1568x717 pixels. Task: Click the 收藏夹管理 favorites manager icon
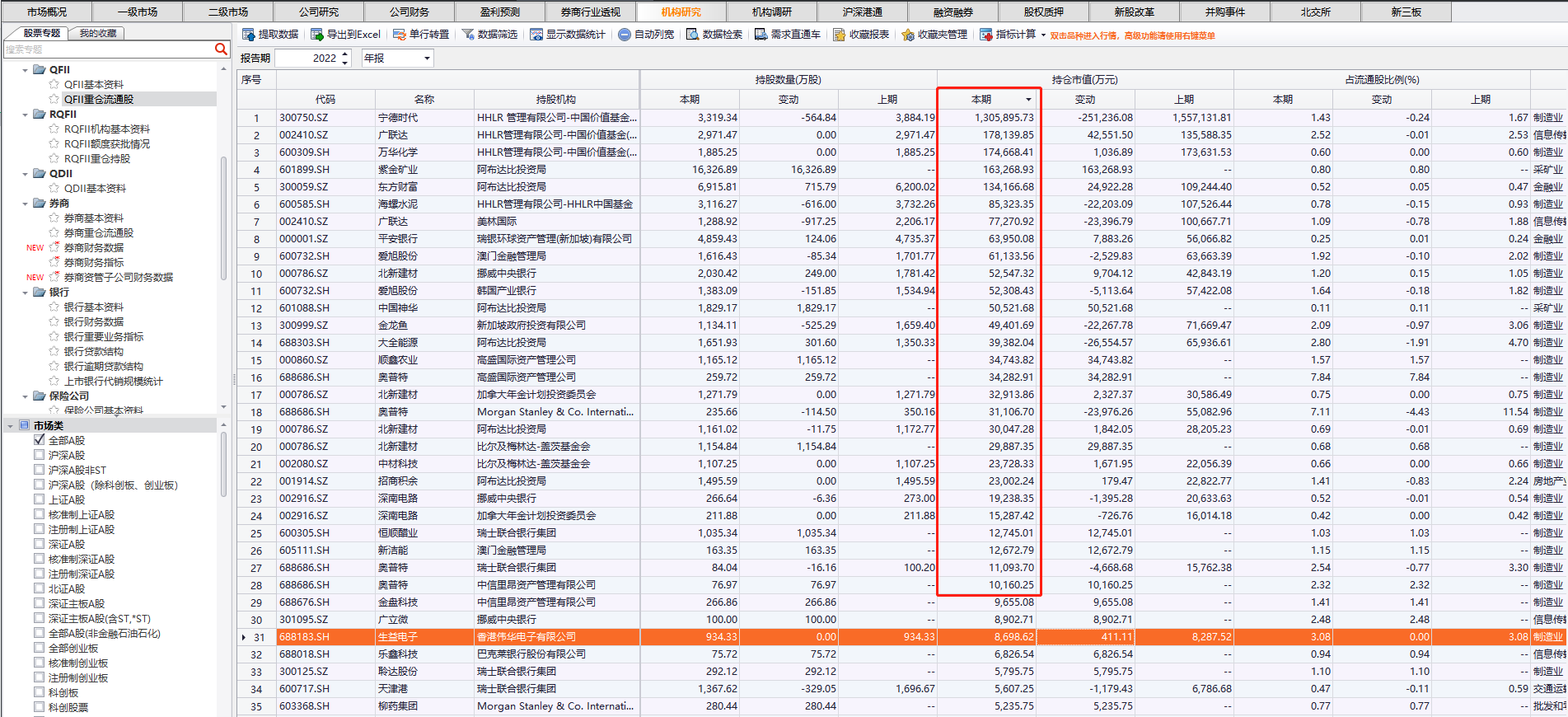[x=908, y=35]
